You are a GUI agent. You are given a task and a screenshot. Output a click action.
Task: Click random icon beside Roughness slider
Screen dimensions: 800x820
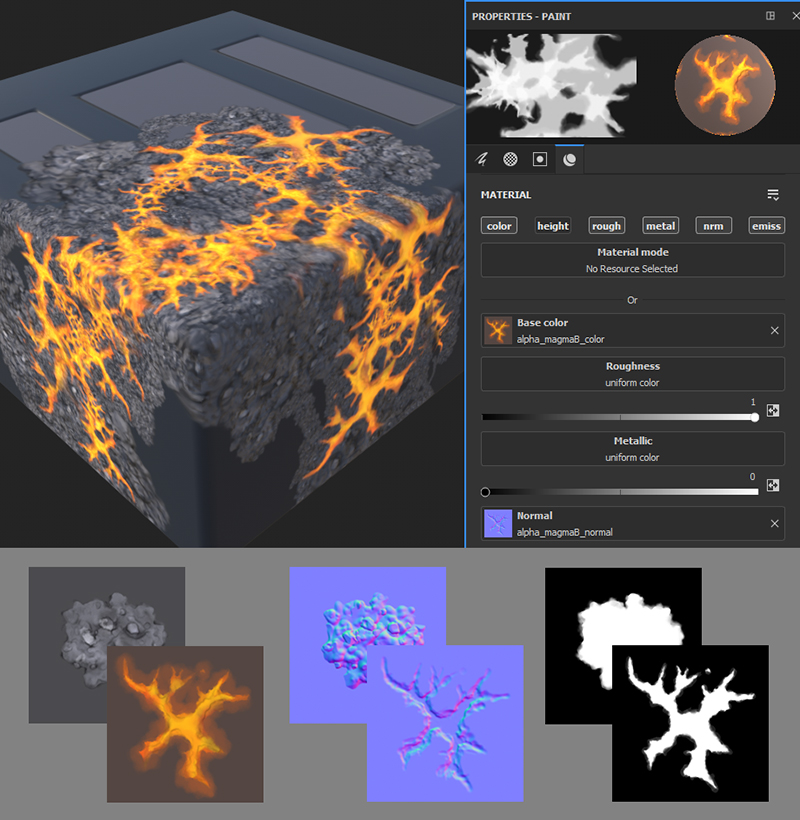[x=773, y=411]
